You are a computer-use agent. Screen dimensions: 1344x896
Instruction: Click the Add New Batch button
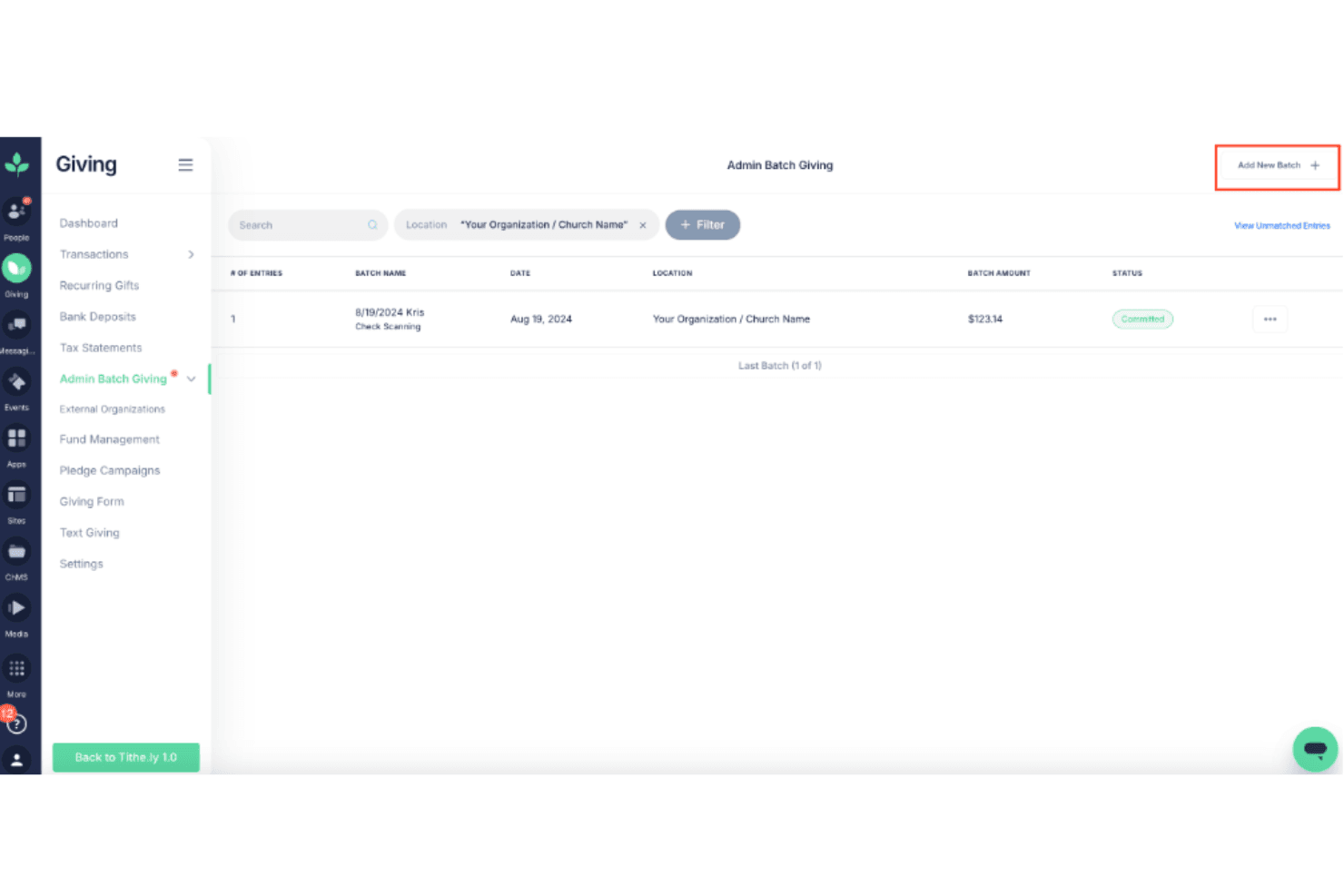1278,166
